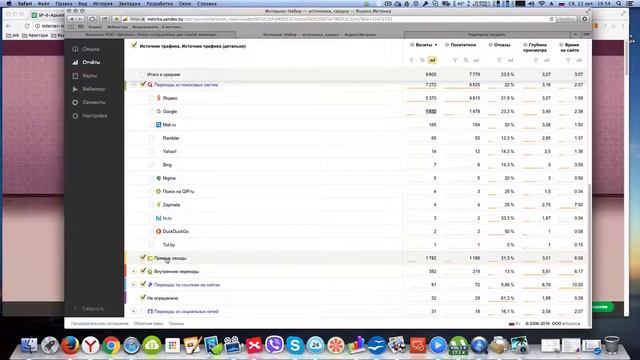Launch Yandex Browser from the Dock
Viewport: 640px width, 360px height.
[91, 345]
